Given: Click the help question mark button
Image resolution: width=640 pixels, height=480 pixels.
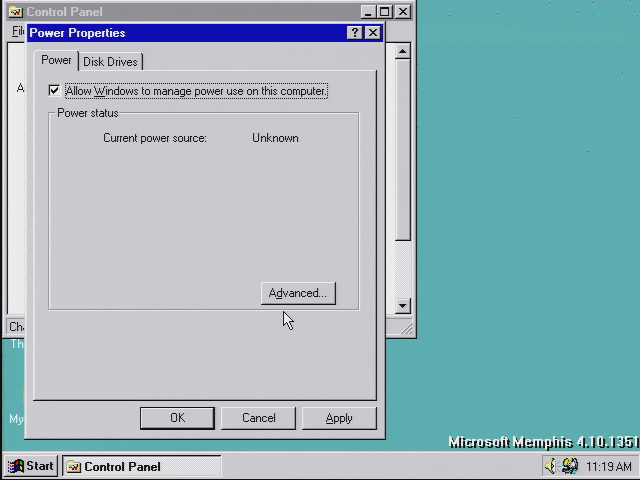Looking at the screenshot, I should 355,33.
